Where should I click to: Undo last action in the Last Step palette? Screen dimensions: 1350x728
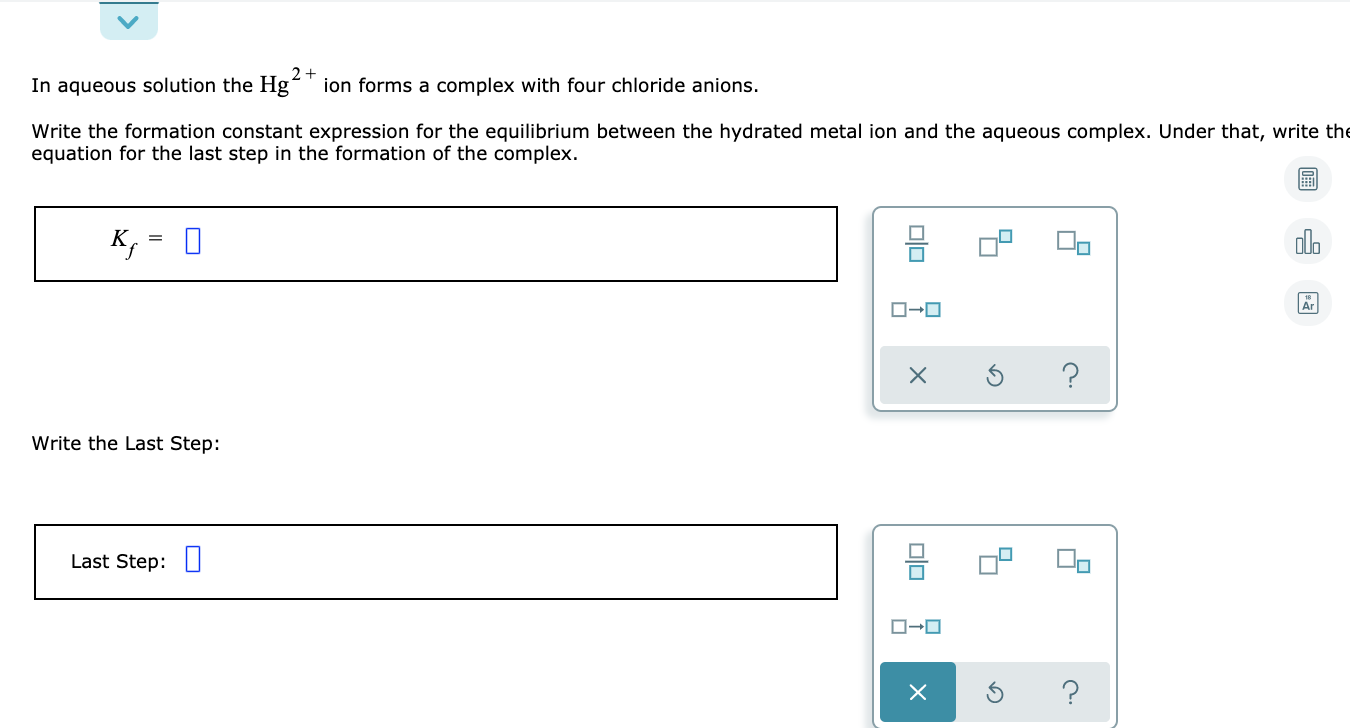pyautogui.click(x=994, y=691)
